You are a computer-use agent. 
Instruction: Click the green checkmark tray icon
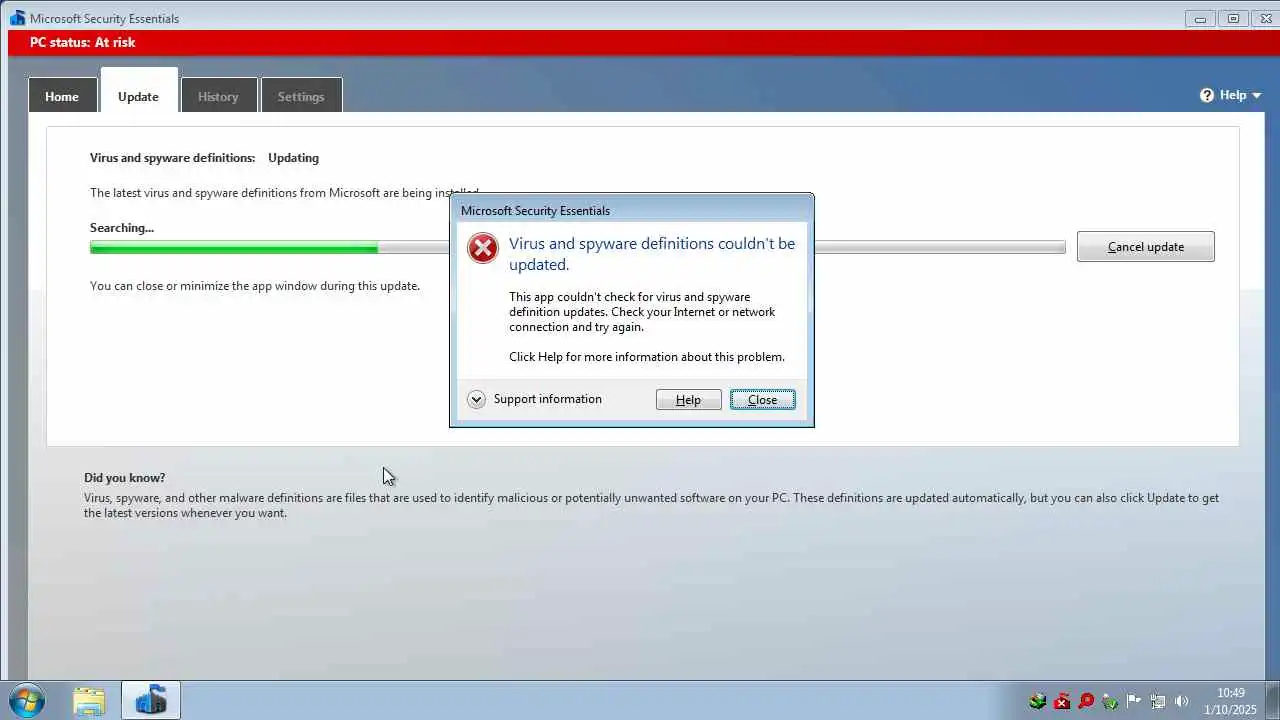tap(1110, 701)
